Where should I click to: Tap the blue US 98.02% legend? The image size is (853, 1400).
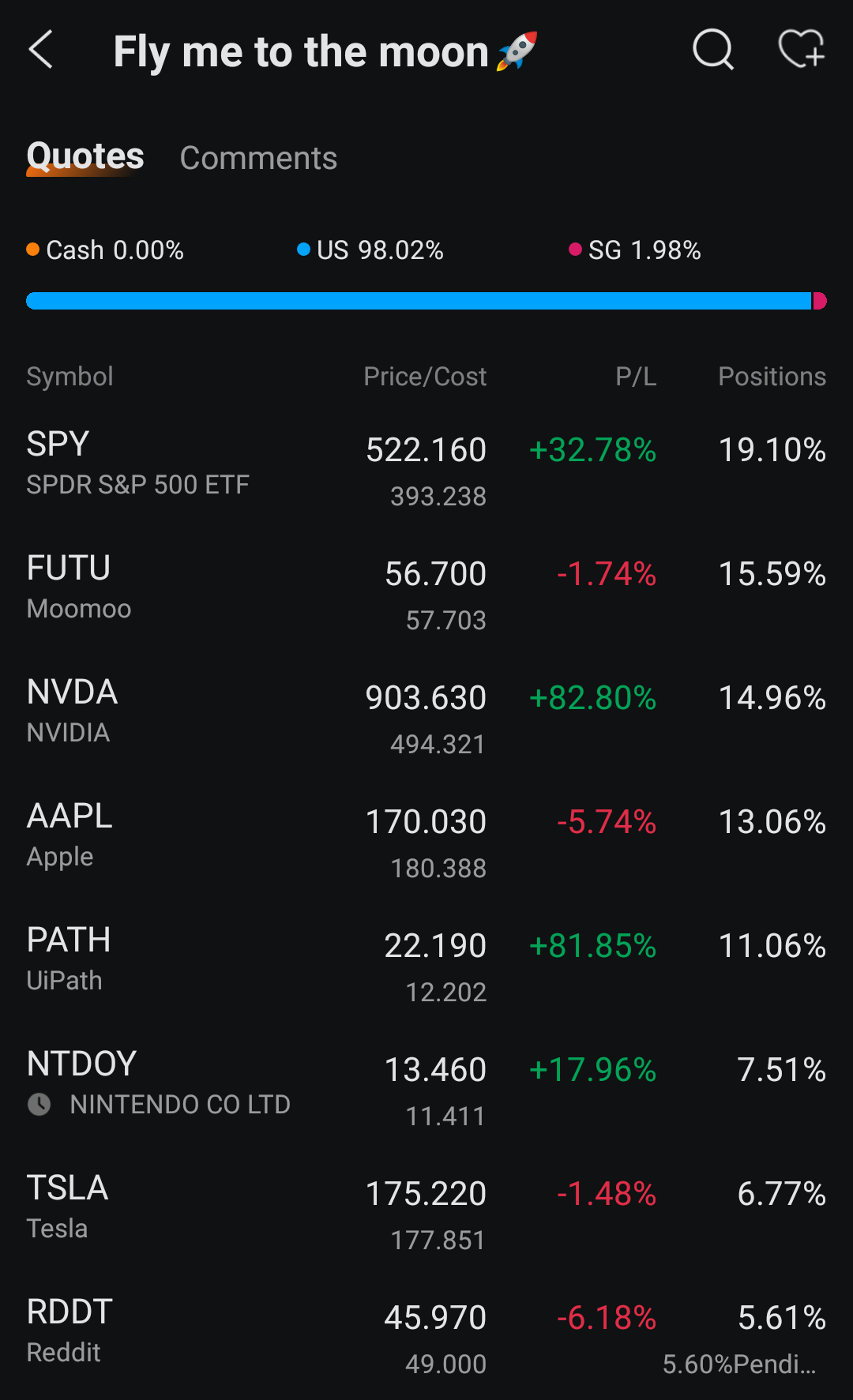[370, 250]
